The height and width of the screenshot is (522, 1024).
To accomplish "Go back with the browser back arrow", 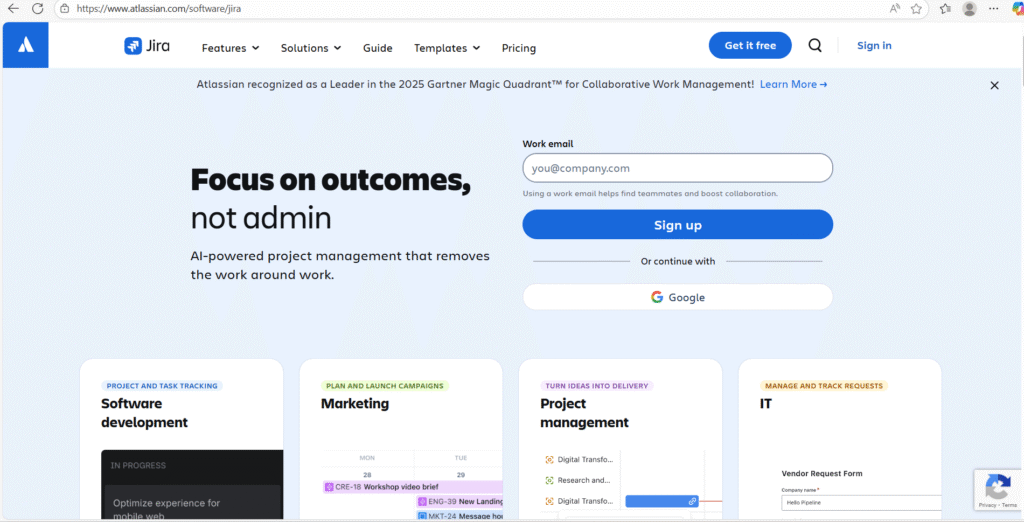I will 12,8.
